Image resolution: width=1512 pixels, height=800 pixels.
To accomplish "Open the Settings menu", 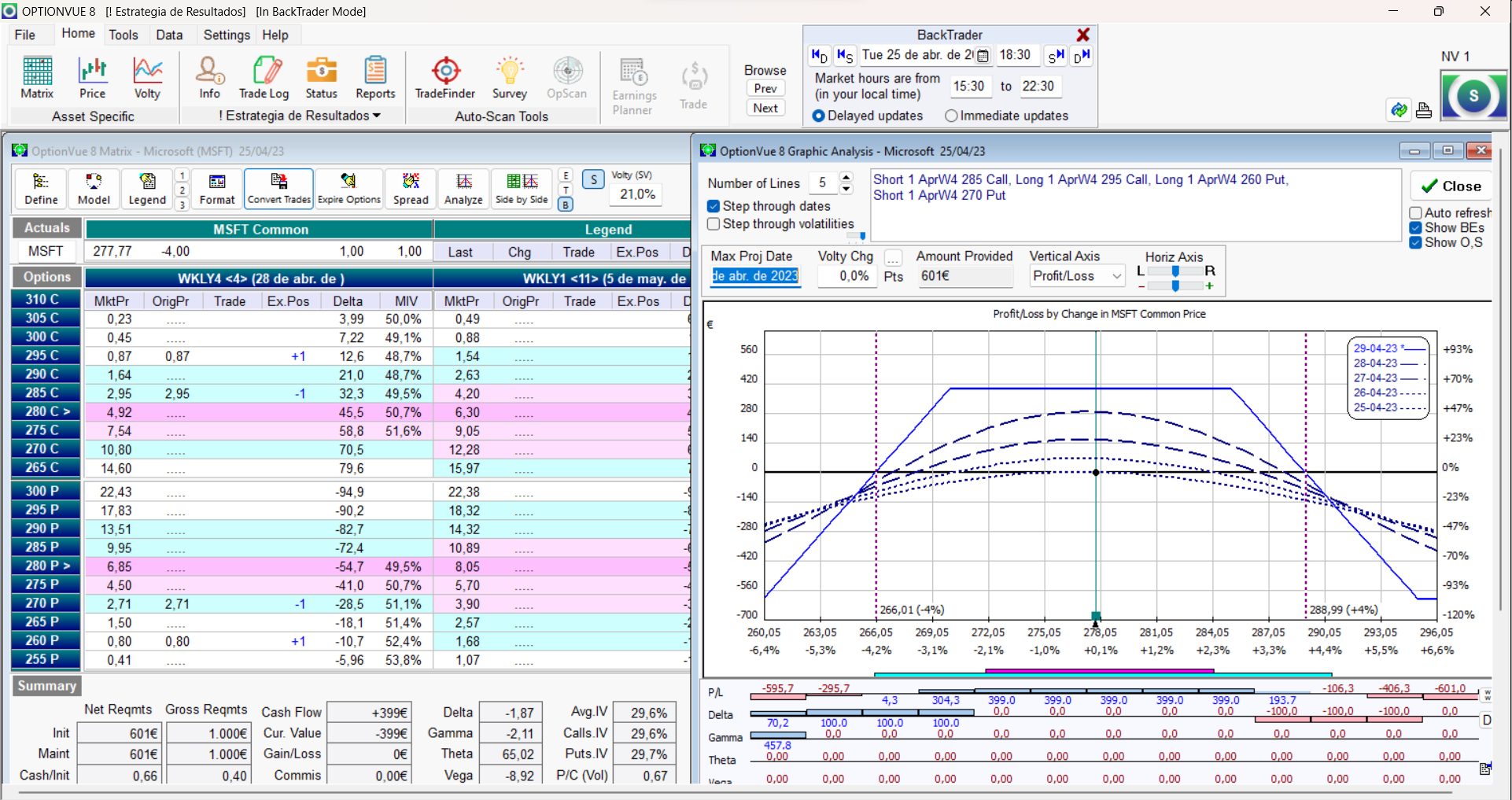I will [227, 35].
